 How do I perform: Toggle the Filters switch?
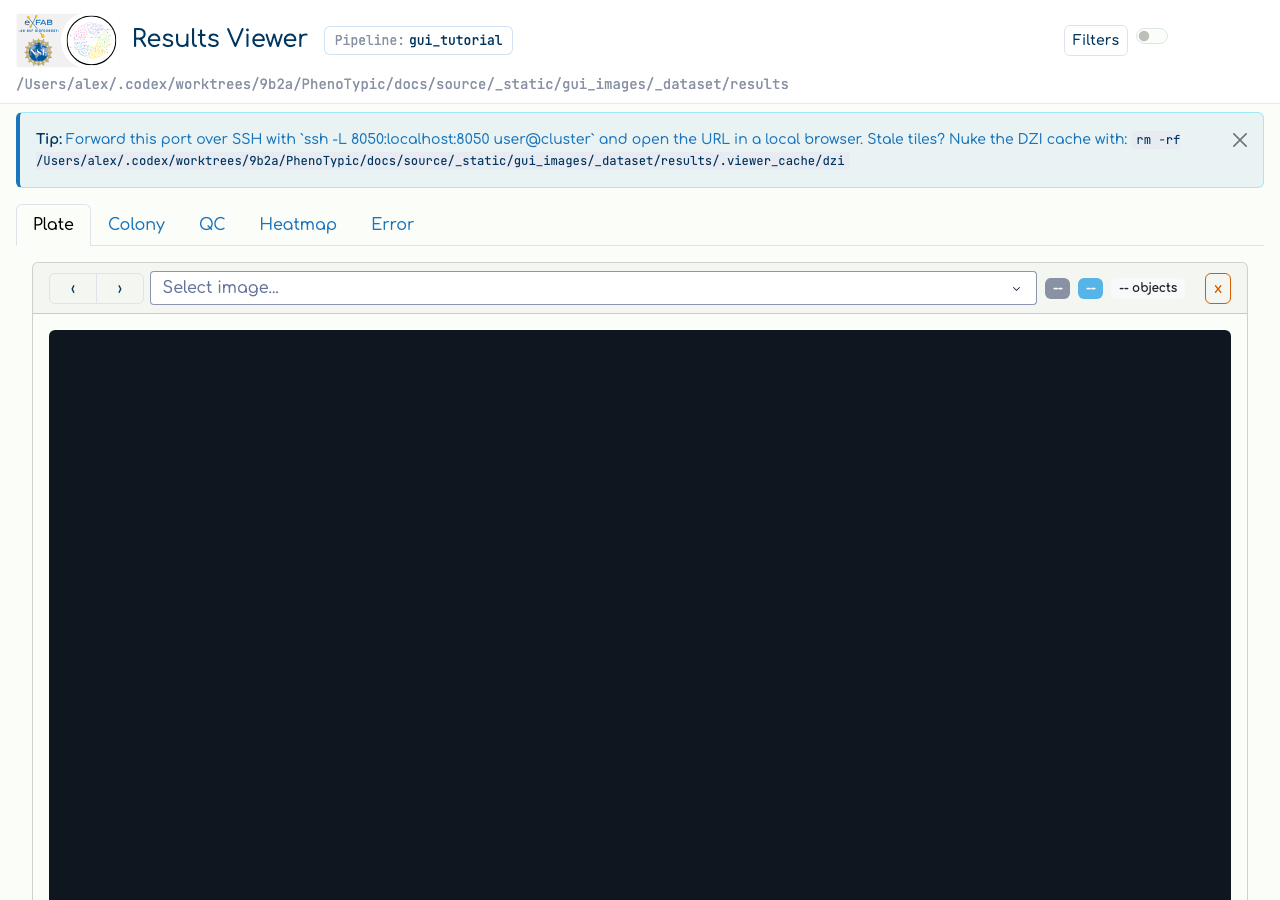(1152, 36)
